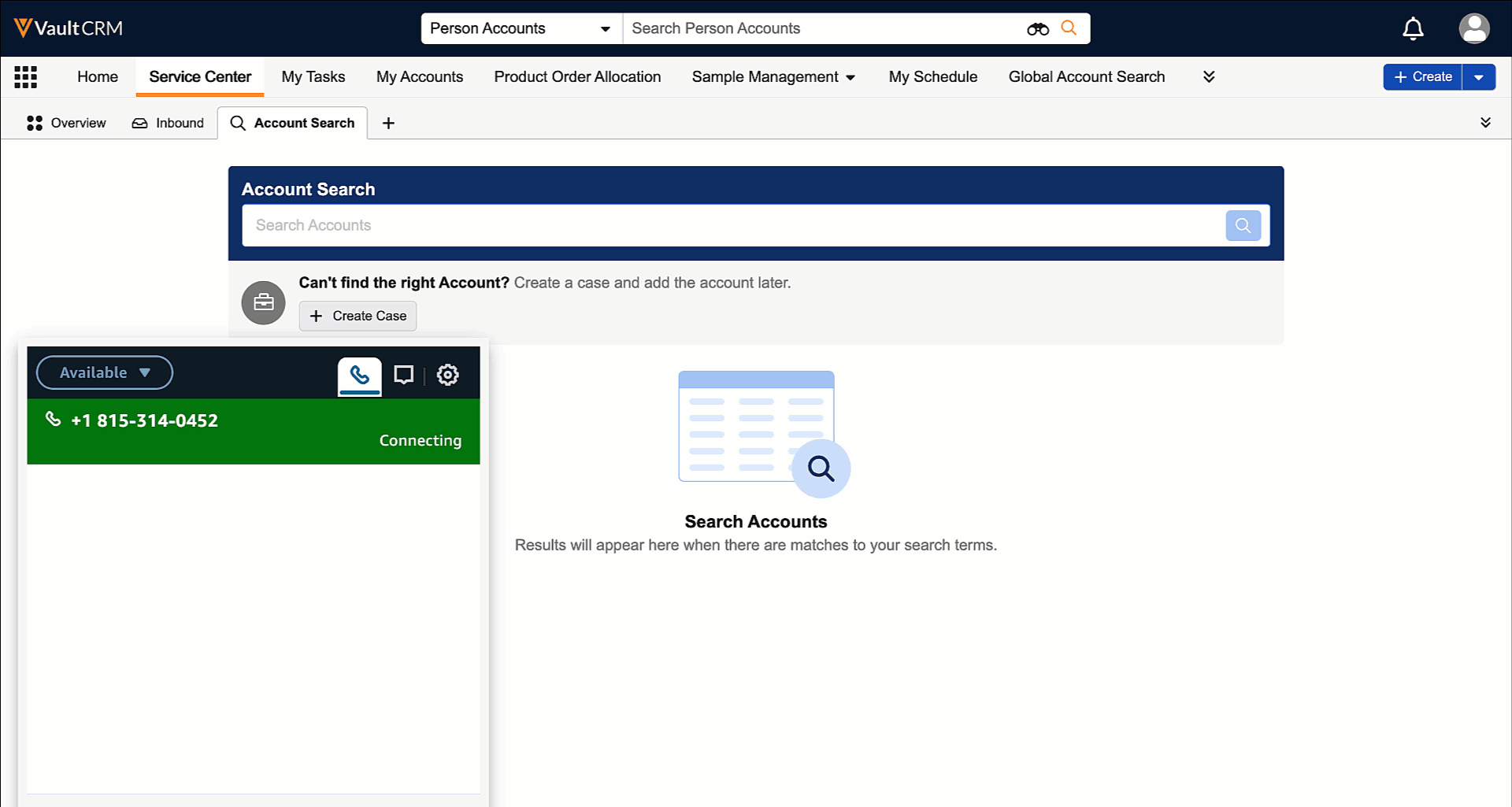
Task: Open the Inbound subtab
Action: 168,123
